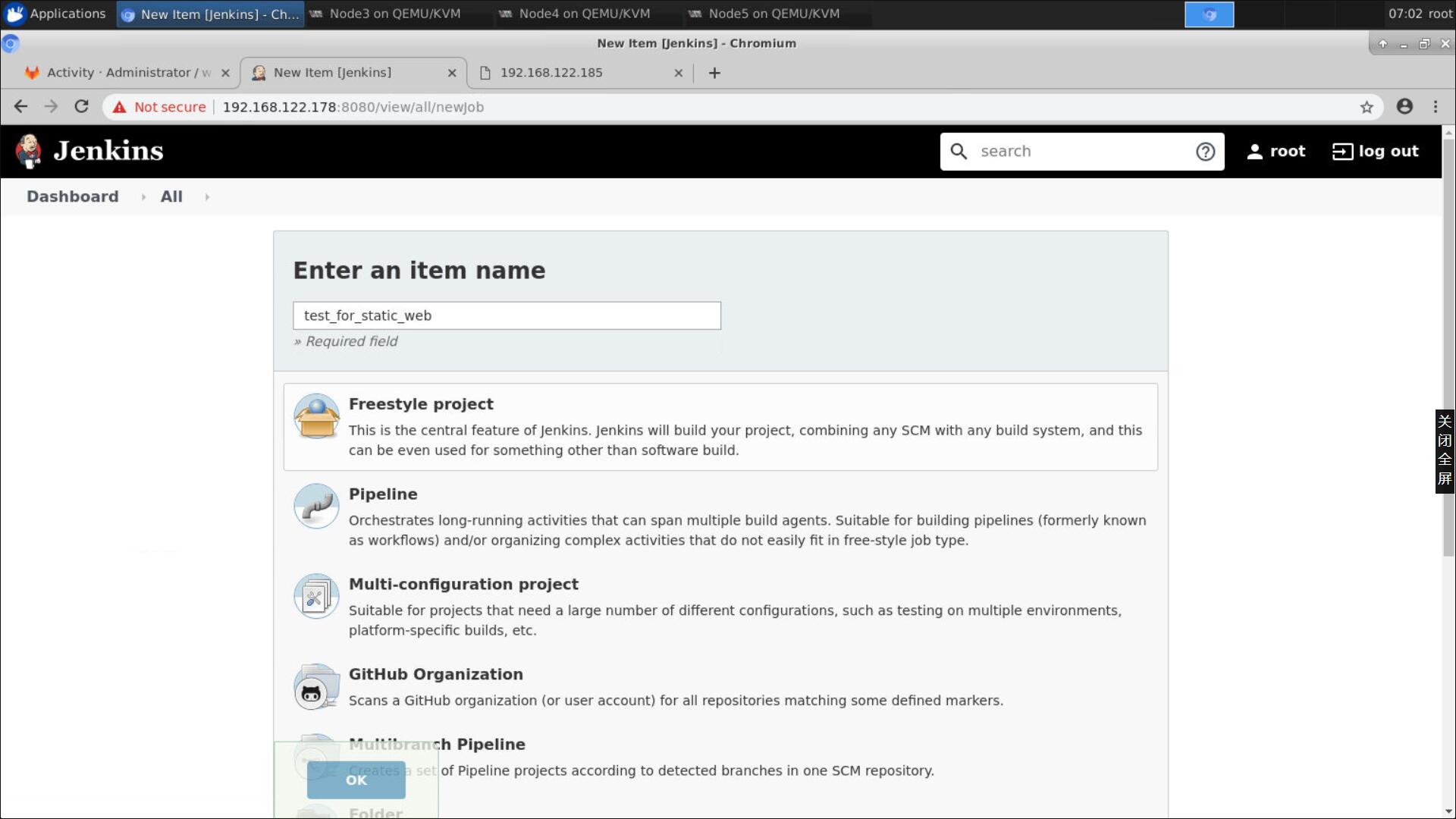
Task: Open Chromium three-dot menu
Action: (1436, 107)
